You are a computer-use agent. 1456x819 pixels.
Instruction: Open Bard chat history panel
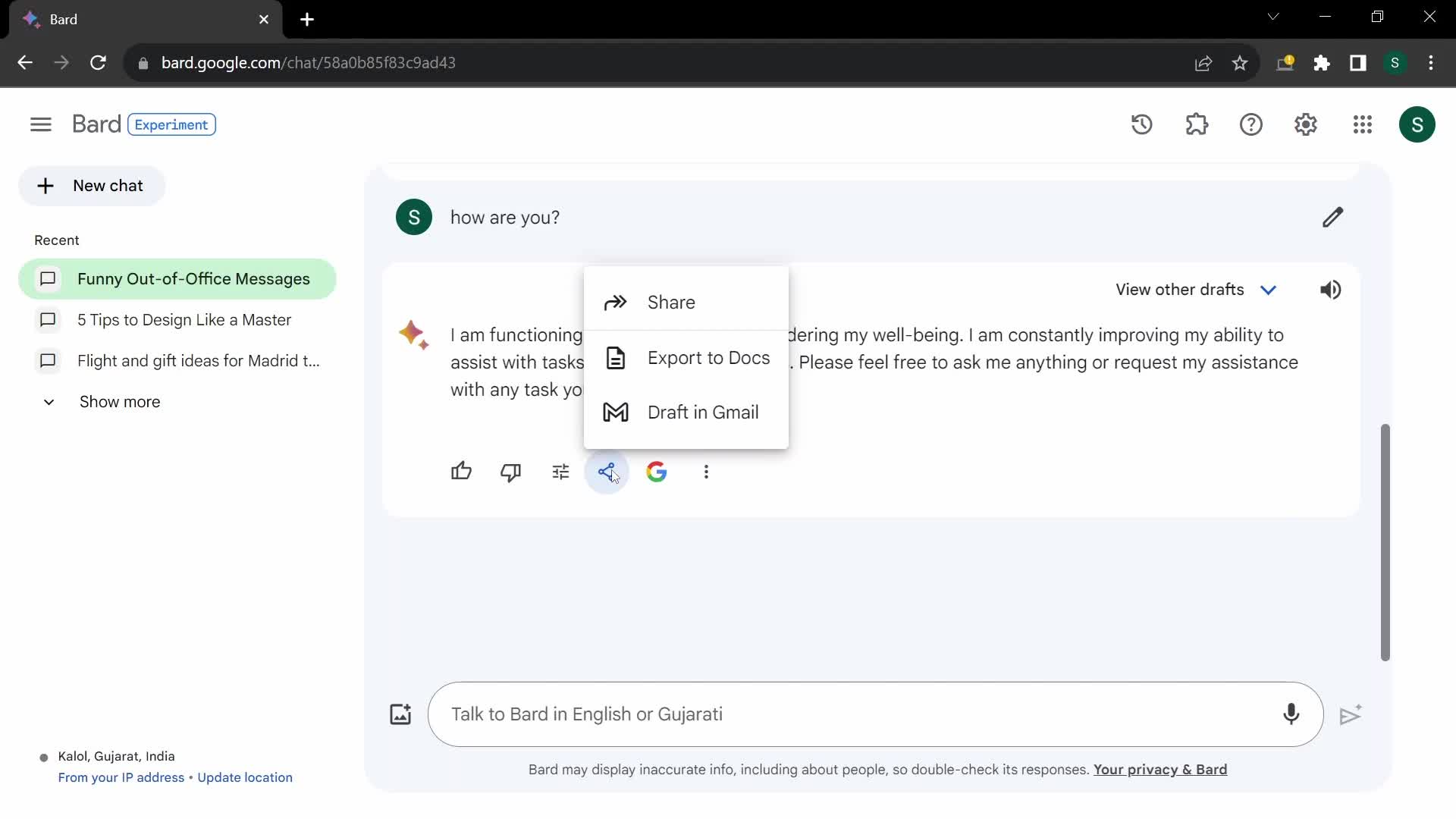1143,124
